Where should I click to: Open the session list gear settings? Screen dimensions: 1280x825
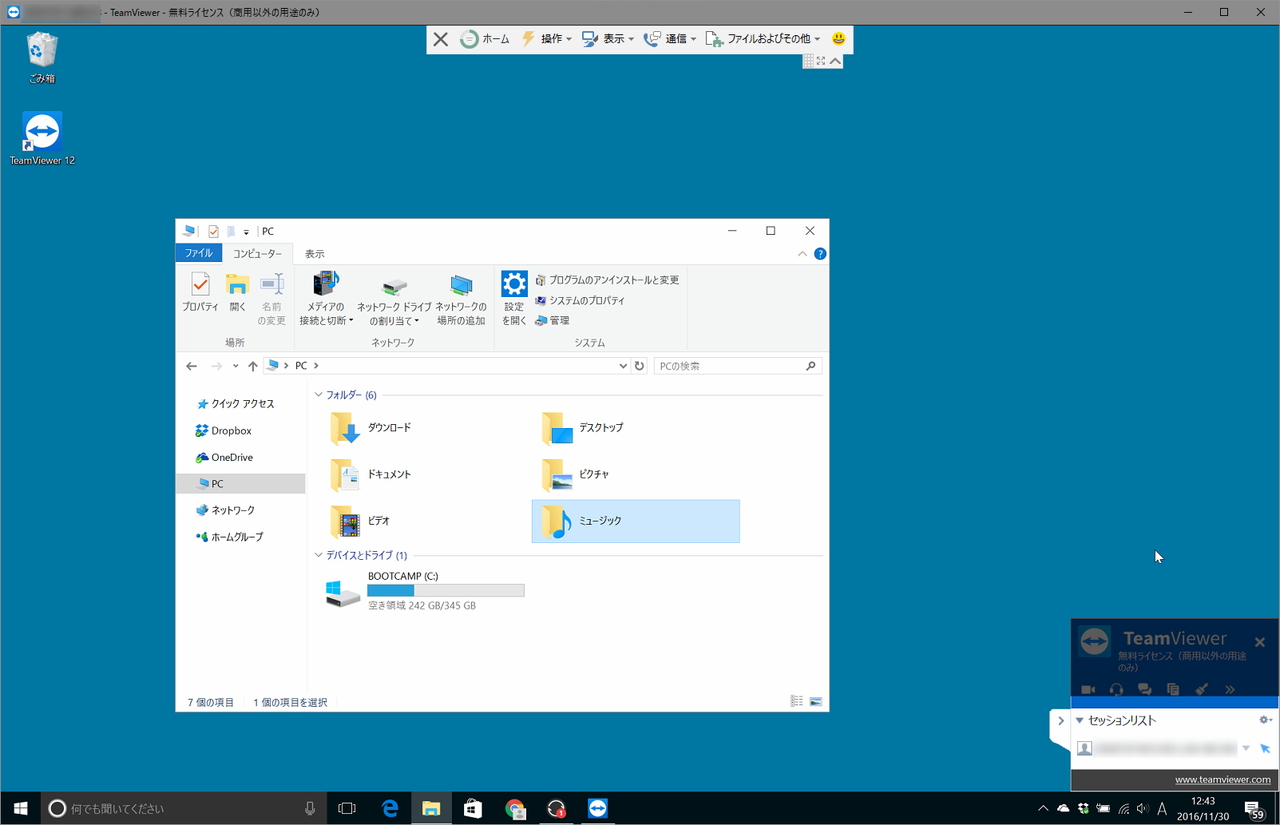[1265, 720]
